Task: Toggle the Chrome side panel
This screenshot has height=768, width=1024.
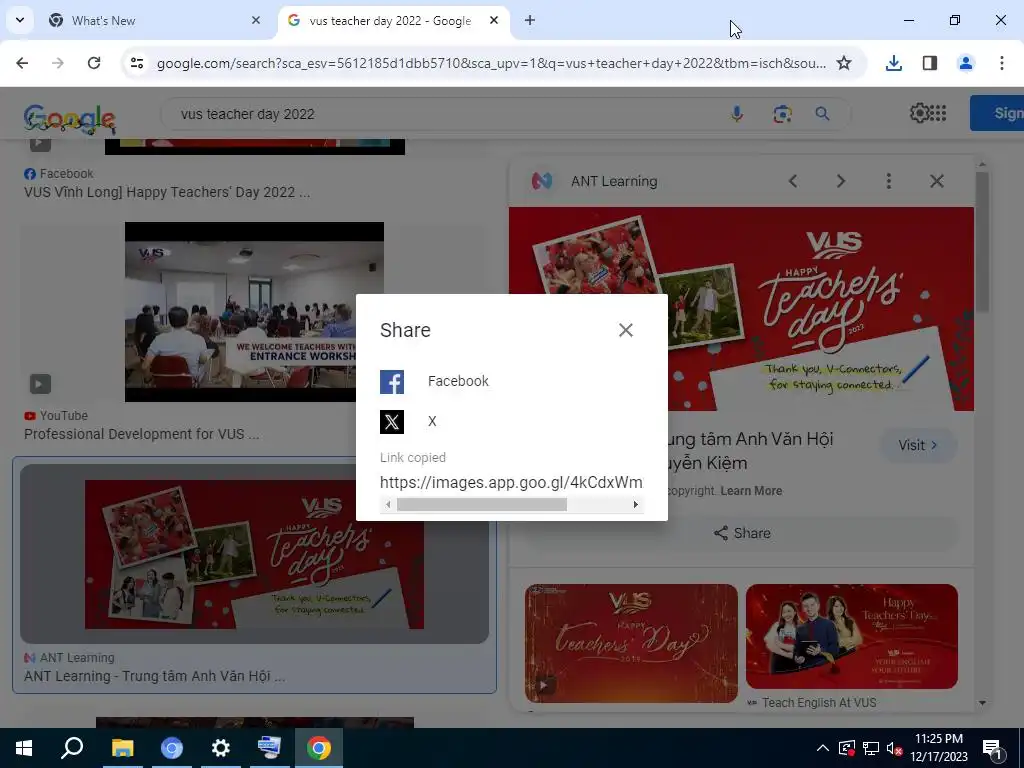Action: (x=930, y=63)
